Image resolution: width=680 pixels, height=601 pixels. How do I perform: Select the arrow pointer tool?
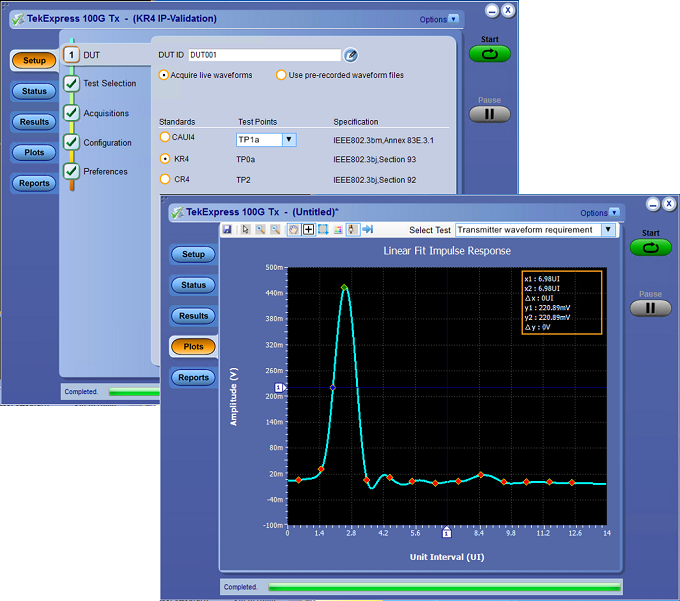tap(245, 230)
